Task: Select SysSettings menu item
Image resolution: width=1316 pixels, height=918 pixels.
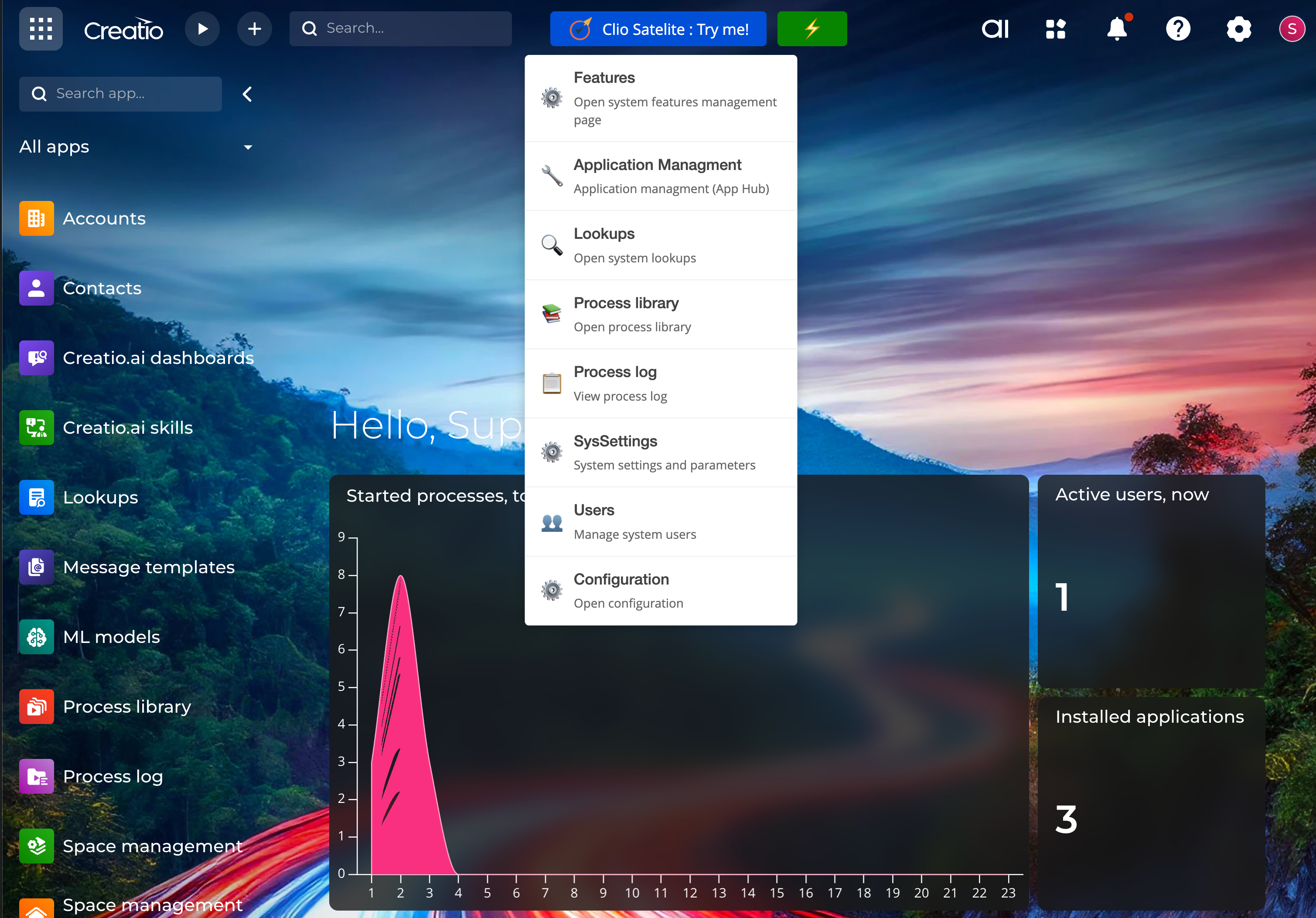Action: point(661,453)
